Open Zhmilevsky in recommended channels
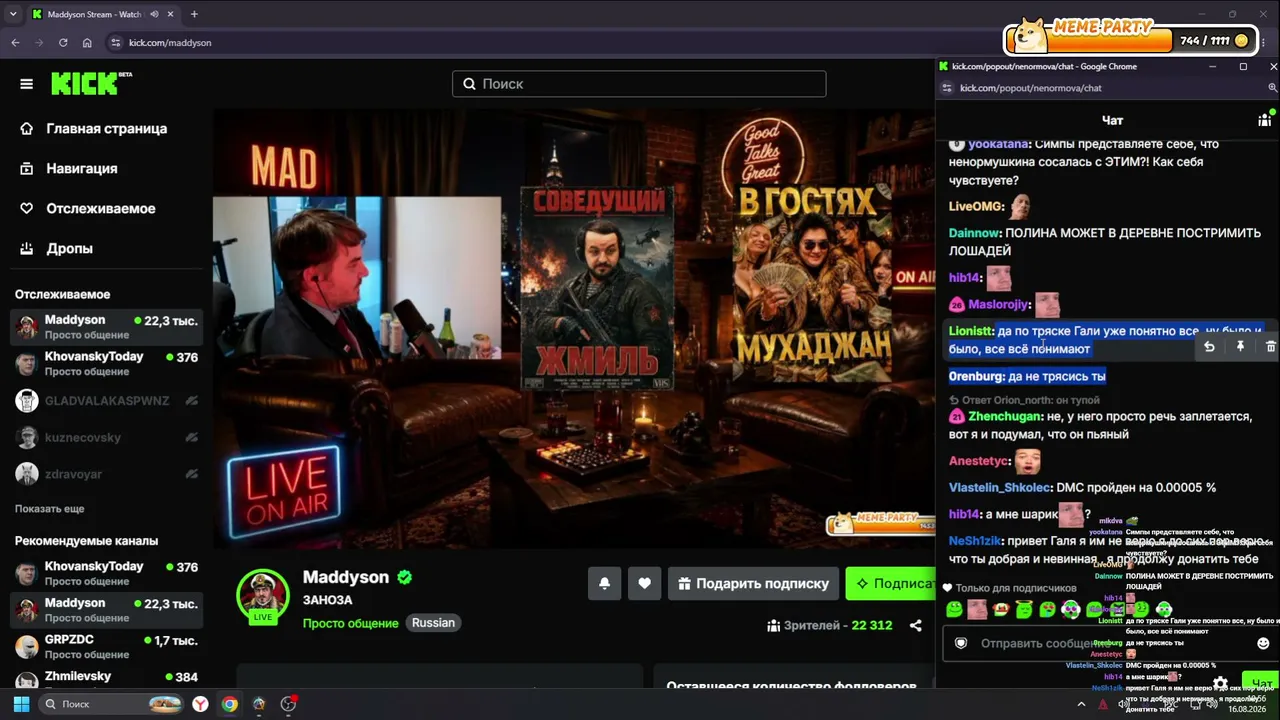 [x=106, y=680]
